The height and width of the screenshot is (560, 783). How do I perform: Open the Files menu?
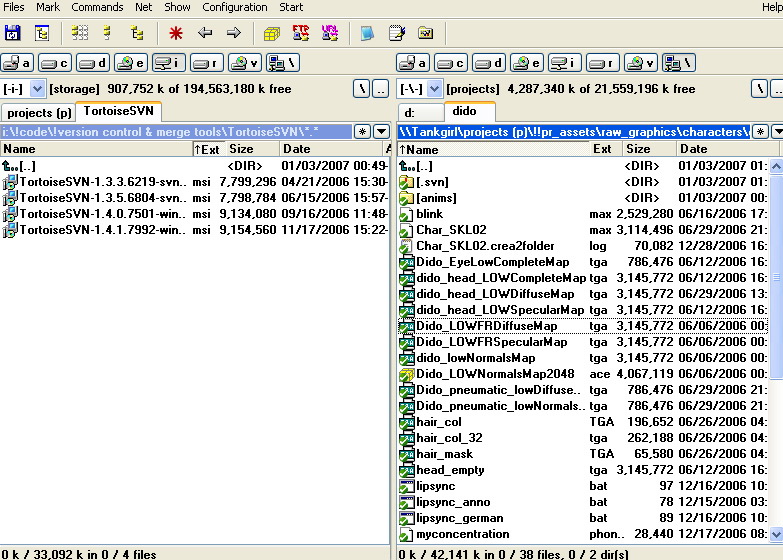coord(13,7)
